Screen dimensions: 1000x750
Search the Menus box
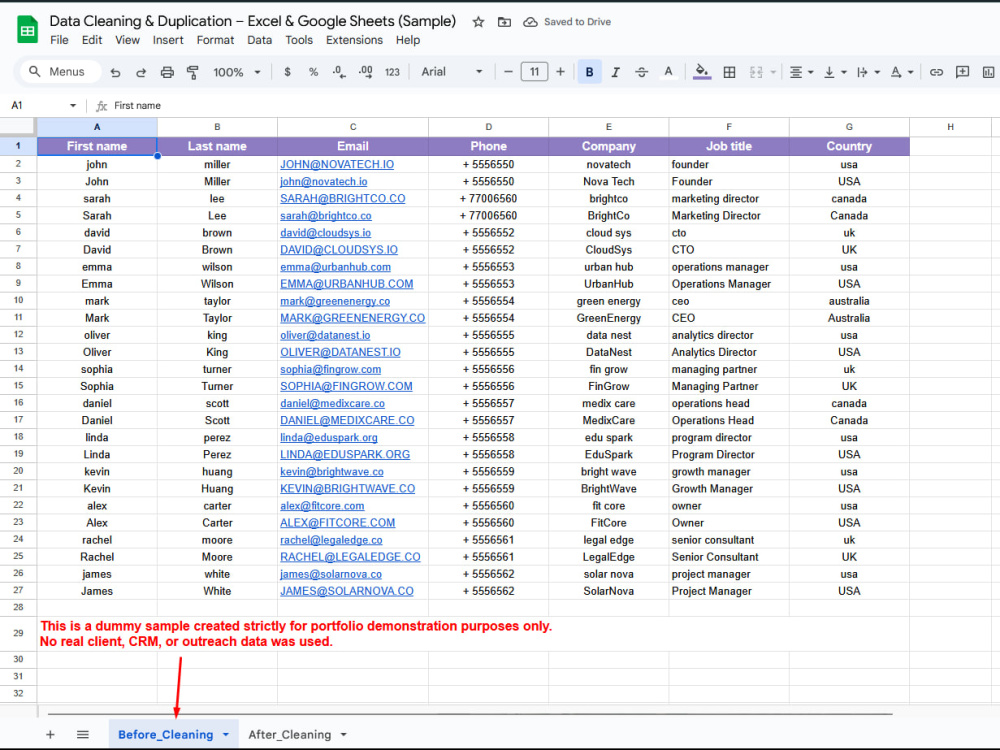pos(61,72)
